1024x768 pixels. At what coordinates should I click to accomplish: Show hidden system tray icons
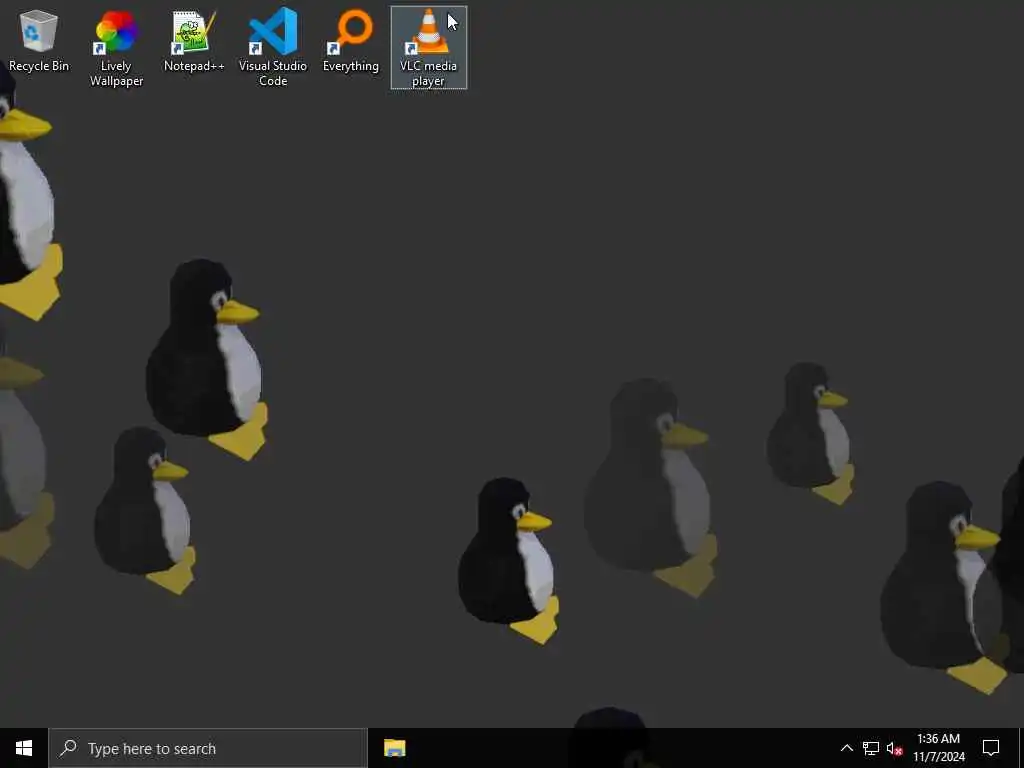(846, 748)
